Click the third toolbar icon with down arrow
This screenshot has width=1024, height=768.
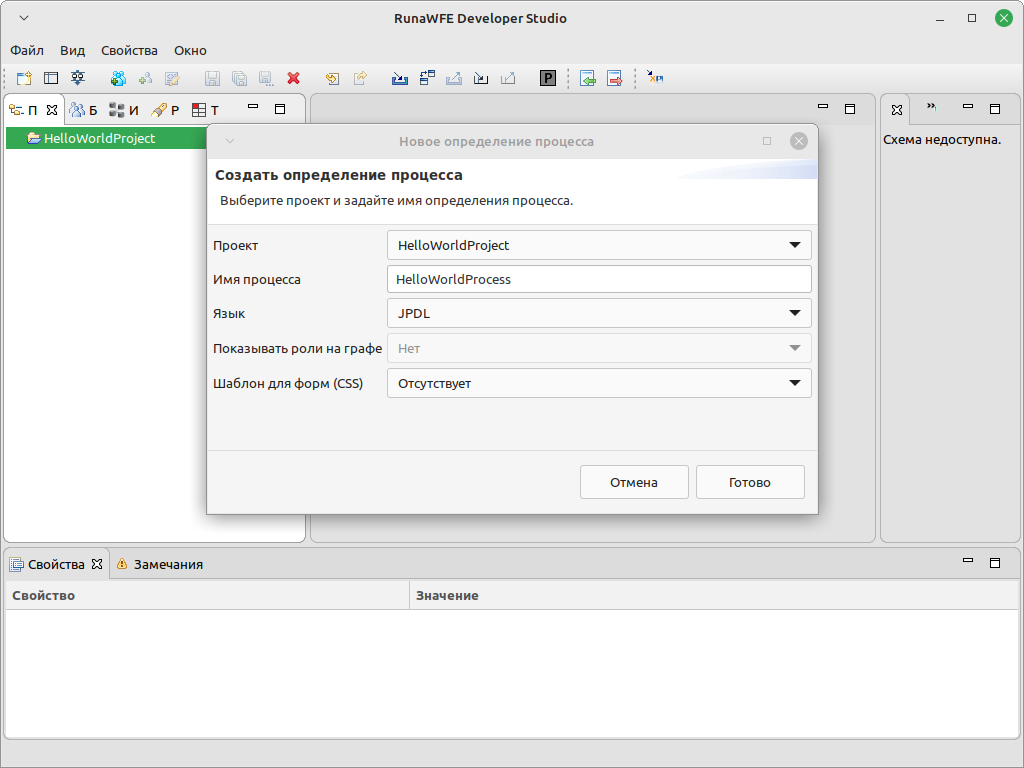pyautogui.click(x=78, y=78)
